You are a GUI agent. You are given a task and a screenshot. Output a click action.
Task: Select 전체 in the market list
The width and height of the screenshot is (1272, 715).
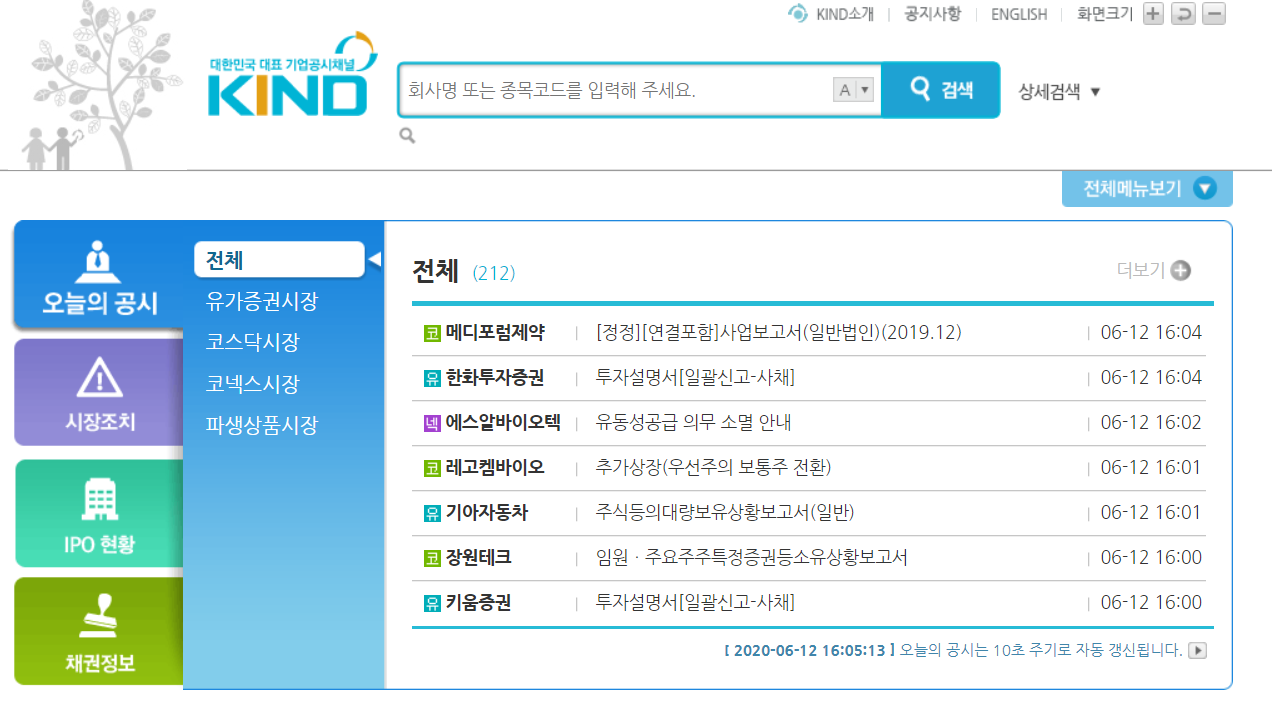(279, 259)
